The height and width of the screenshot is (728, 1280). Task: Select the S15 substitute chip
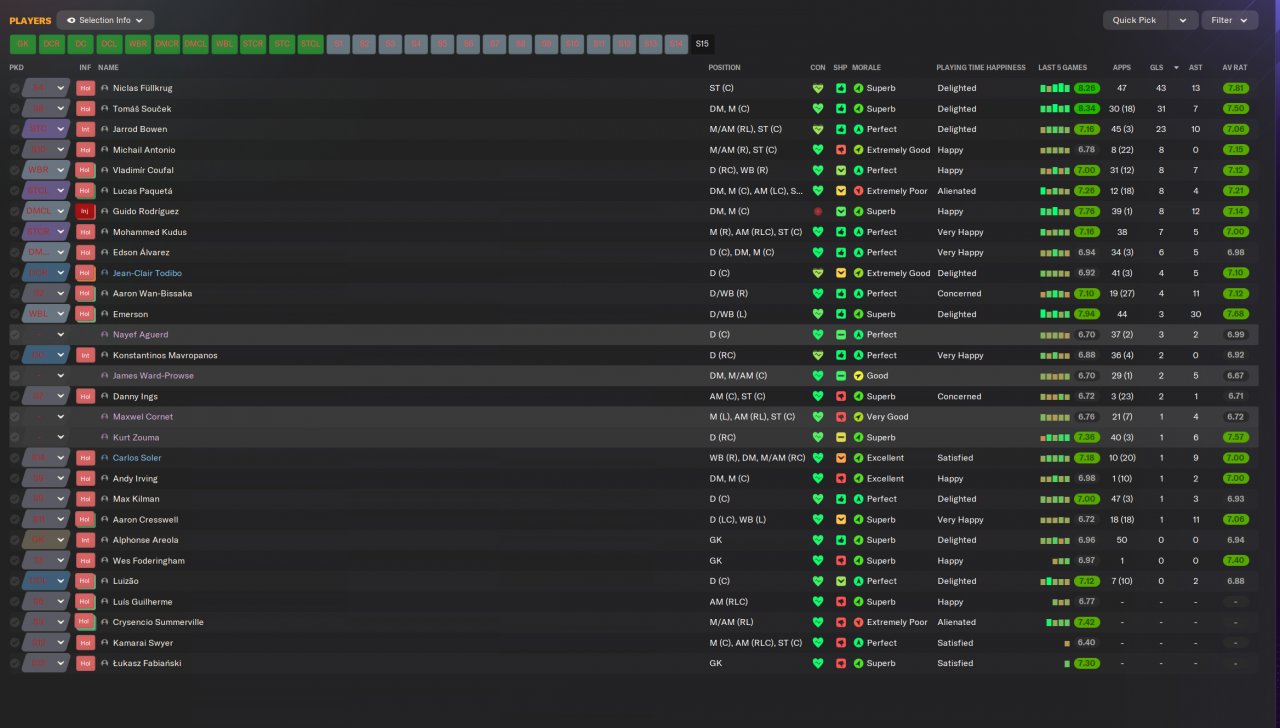[x=702, y=44]
